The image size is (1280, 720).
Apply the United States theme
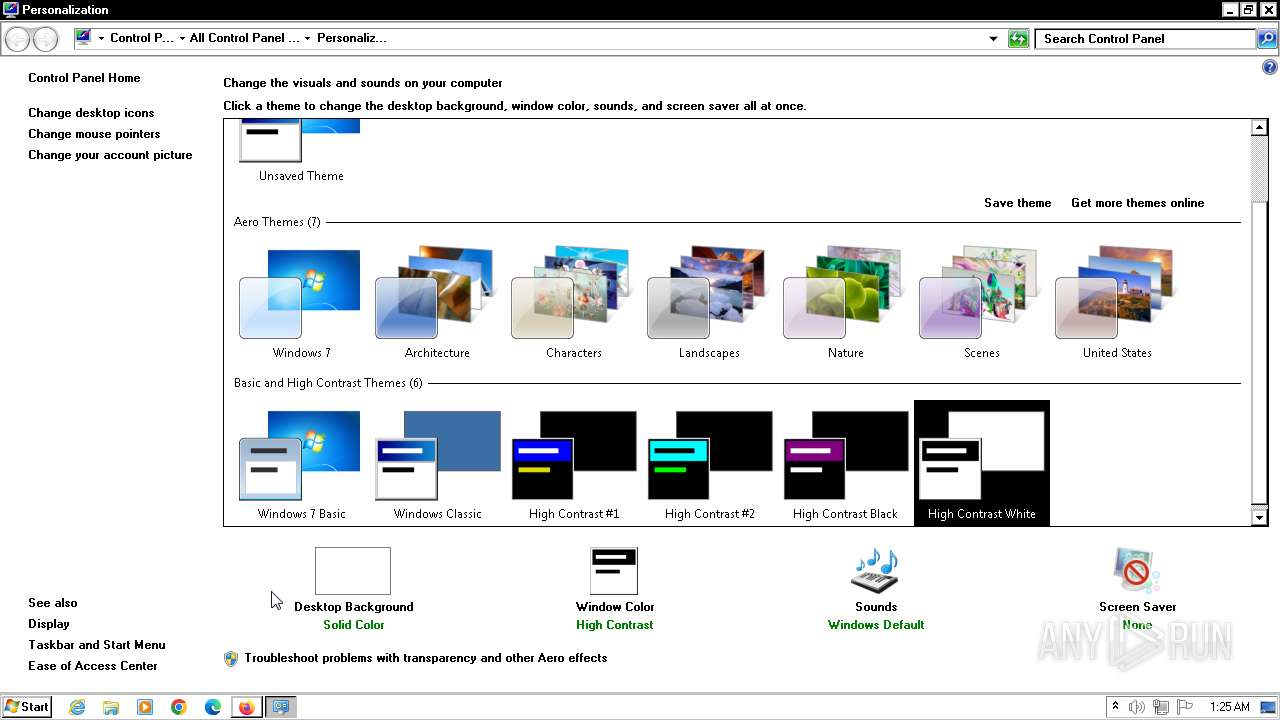1117,301
